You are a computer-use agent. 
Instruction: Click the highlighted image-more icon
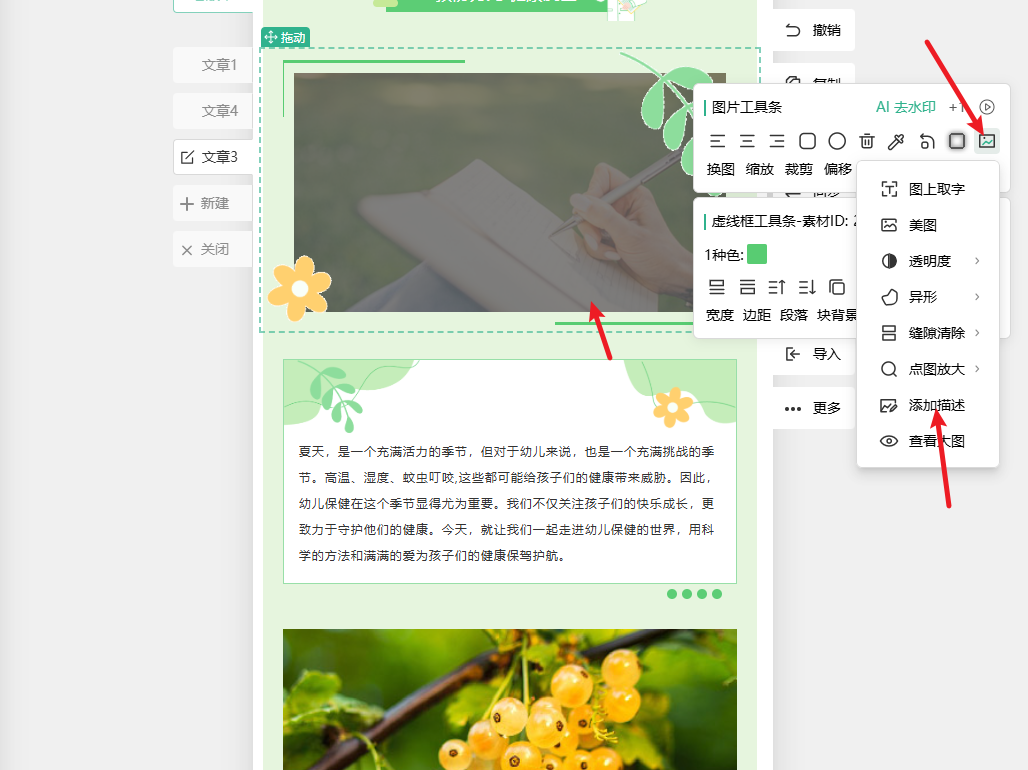pyautogui.click(x=987, y=141)
